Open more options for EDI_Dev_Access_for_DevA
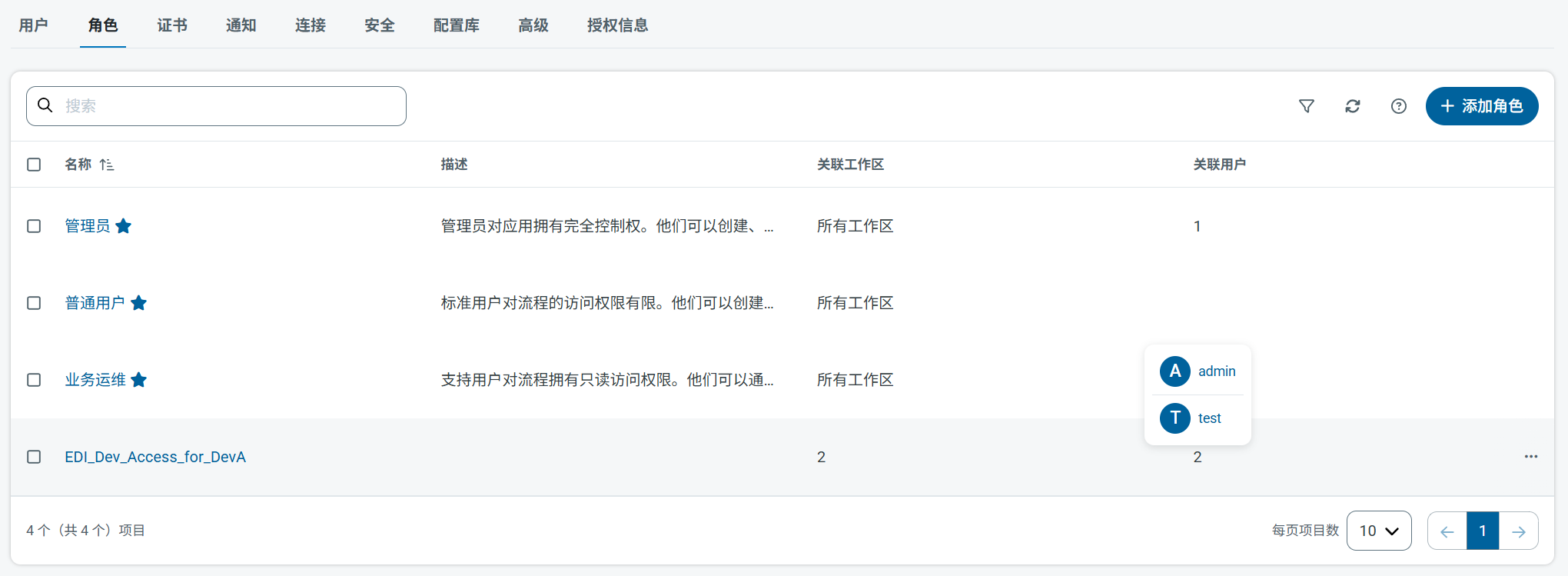The height and width of the screenshot is (576, 1568). pos(1530,457)
